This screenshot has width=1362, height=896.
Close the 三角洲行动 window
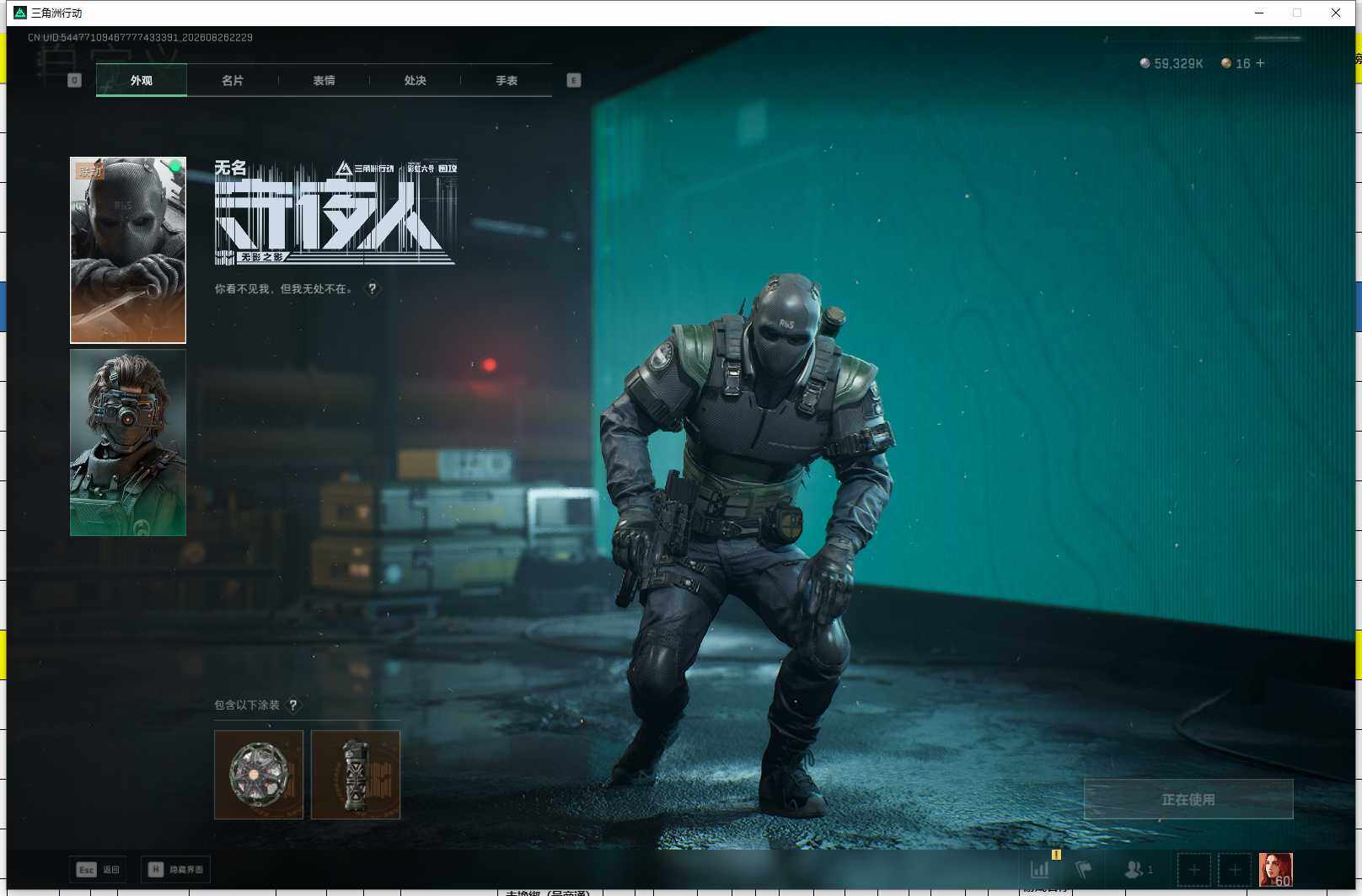point(1336,13)
